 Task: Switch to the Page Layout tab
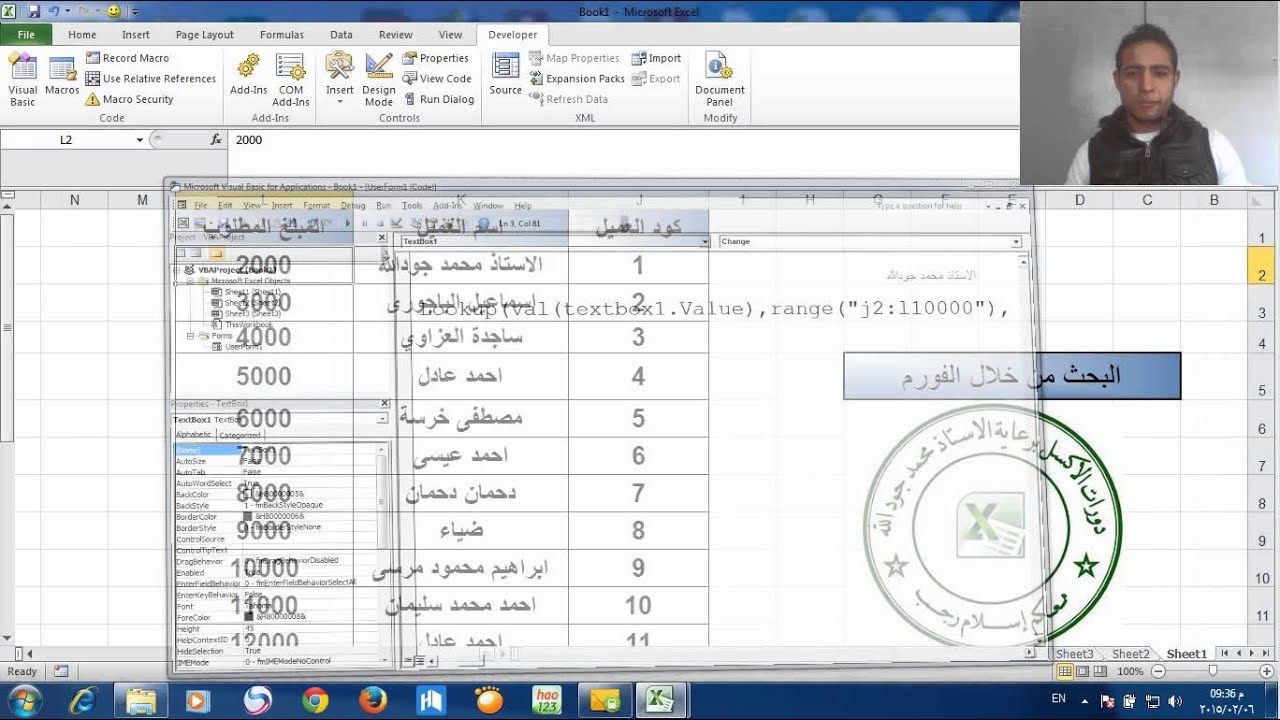coord(204,34)
